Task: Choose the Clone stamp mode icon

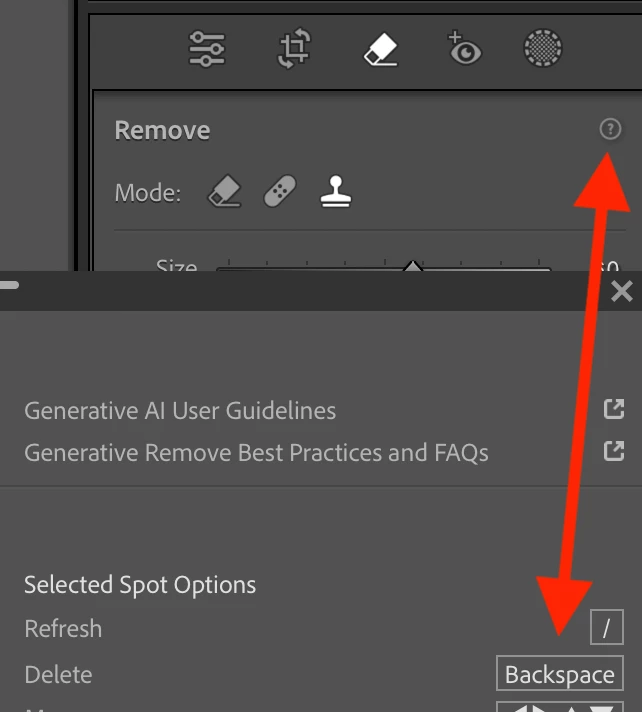Action: (336, 191)
